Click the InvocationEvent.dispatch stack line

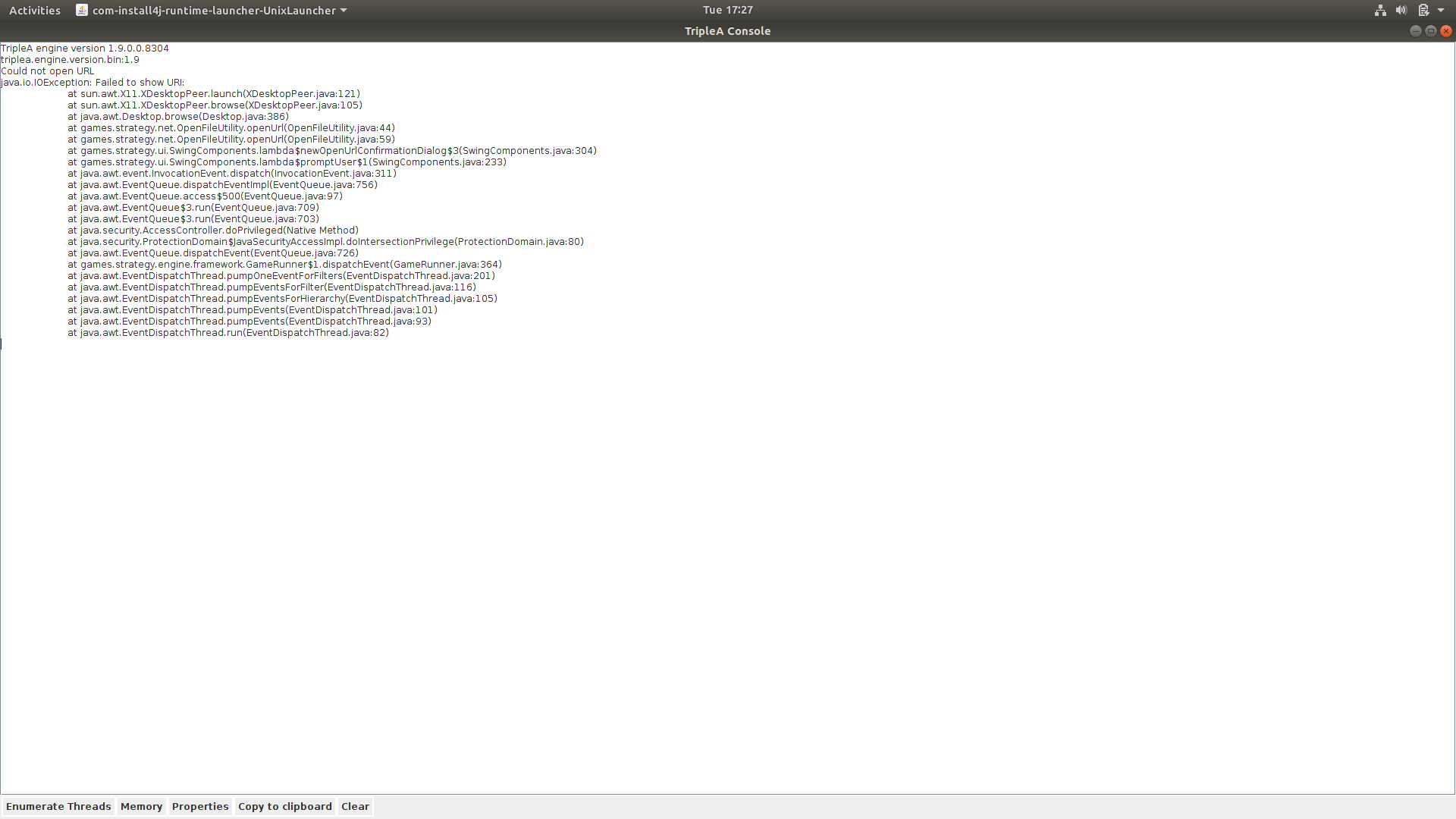tap(232, 173)
